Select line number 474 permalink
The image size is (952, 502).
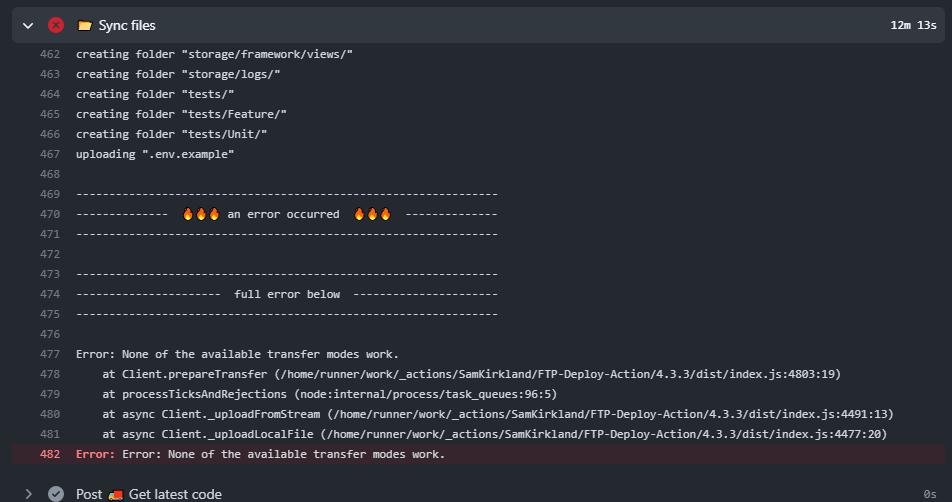pyautogui.click(x=49, y=294)
